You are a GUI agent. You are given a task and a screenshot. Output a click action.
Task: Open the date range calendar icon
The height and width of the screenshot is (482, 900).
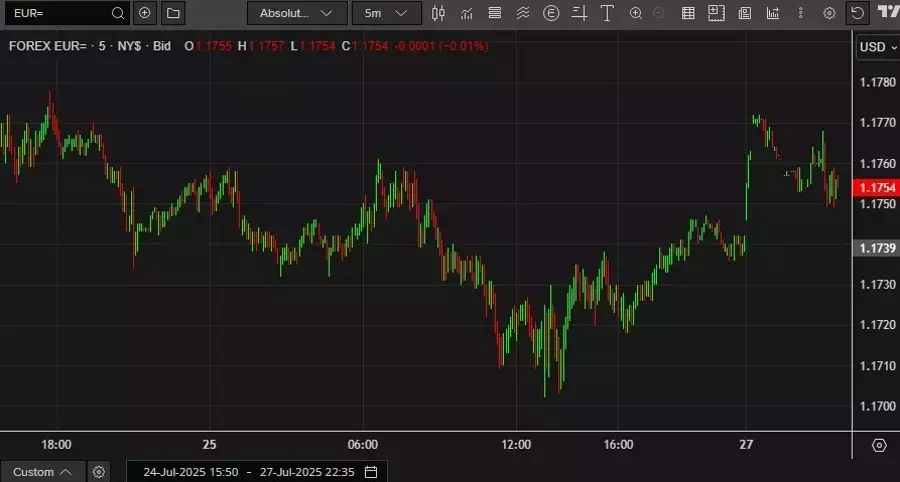pos(371,472)
